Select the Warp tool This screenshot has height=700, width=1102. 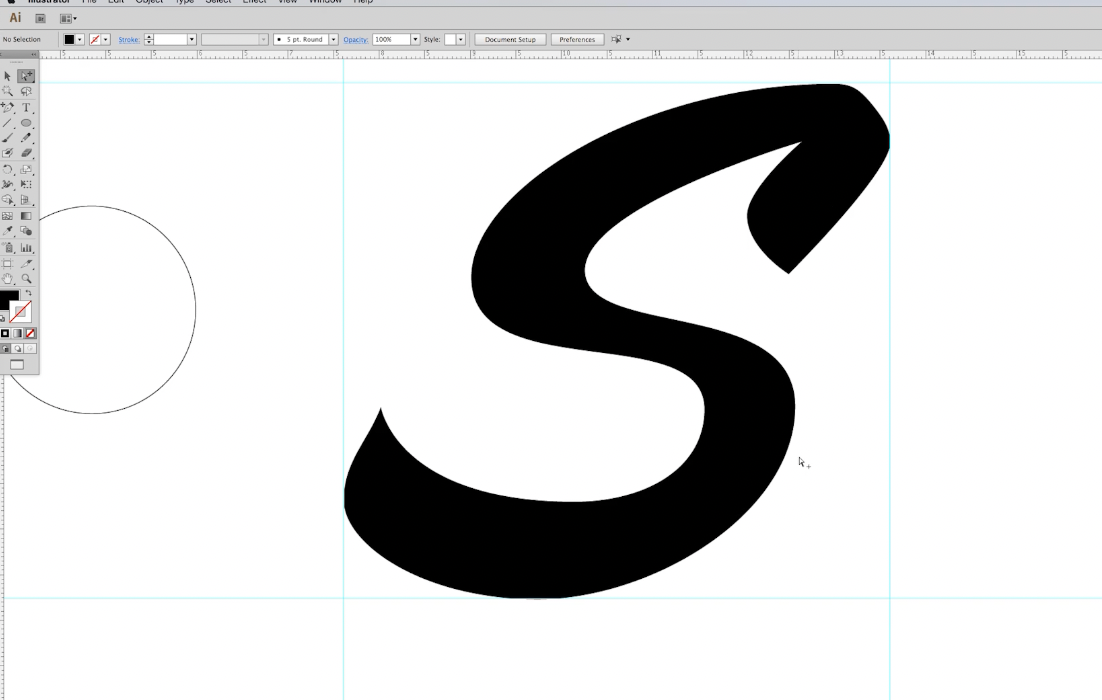pos(8,185)
